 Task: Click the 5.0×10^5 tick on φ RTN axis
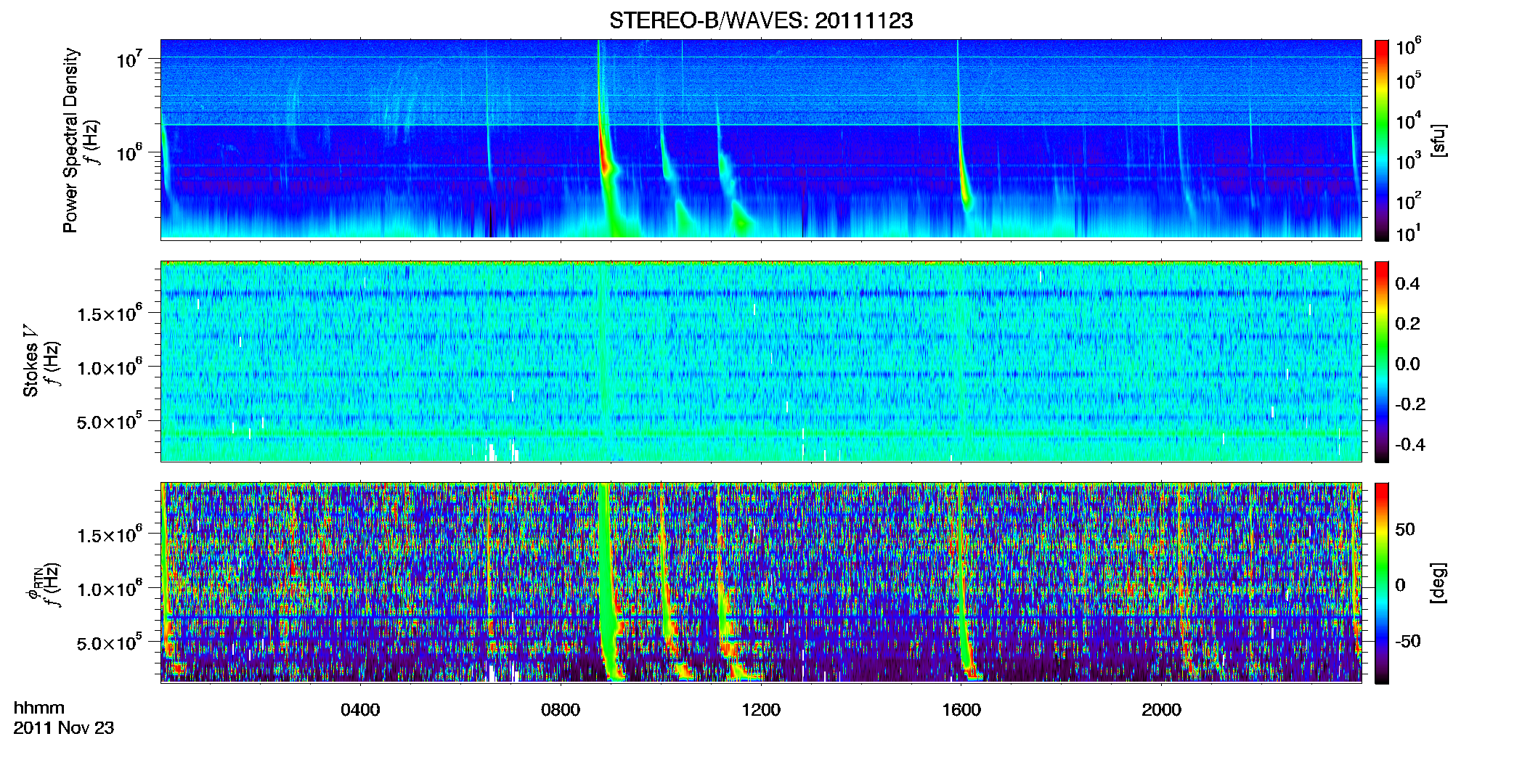click(110, 642)
